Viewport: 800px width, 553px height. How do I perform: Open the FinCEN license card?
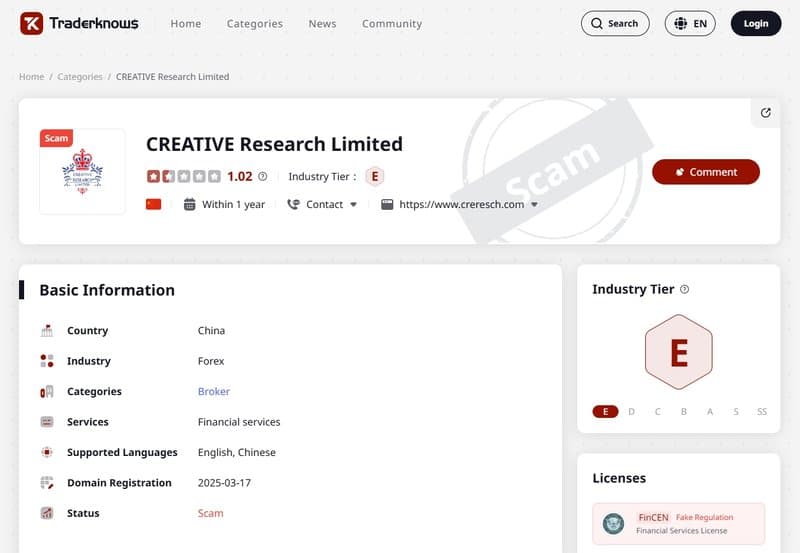point(679,523)
